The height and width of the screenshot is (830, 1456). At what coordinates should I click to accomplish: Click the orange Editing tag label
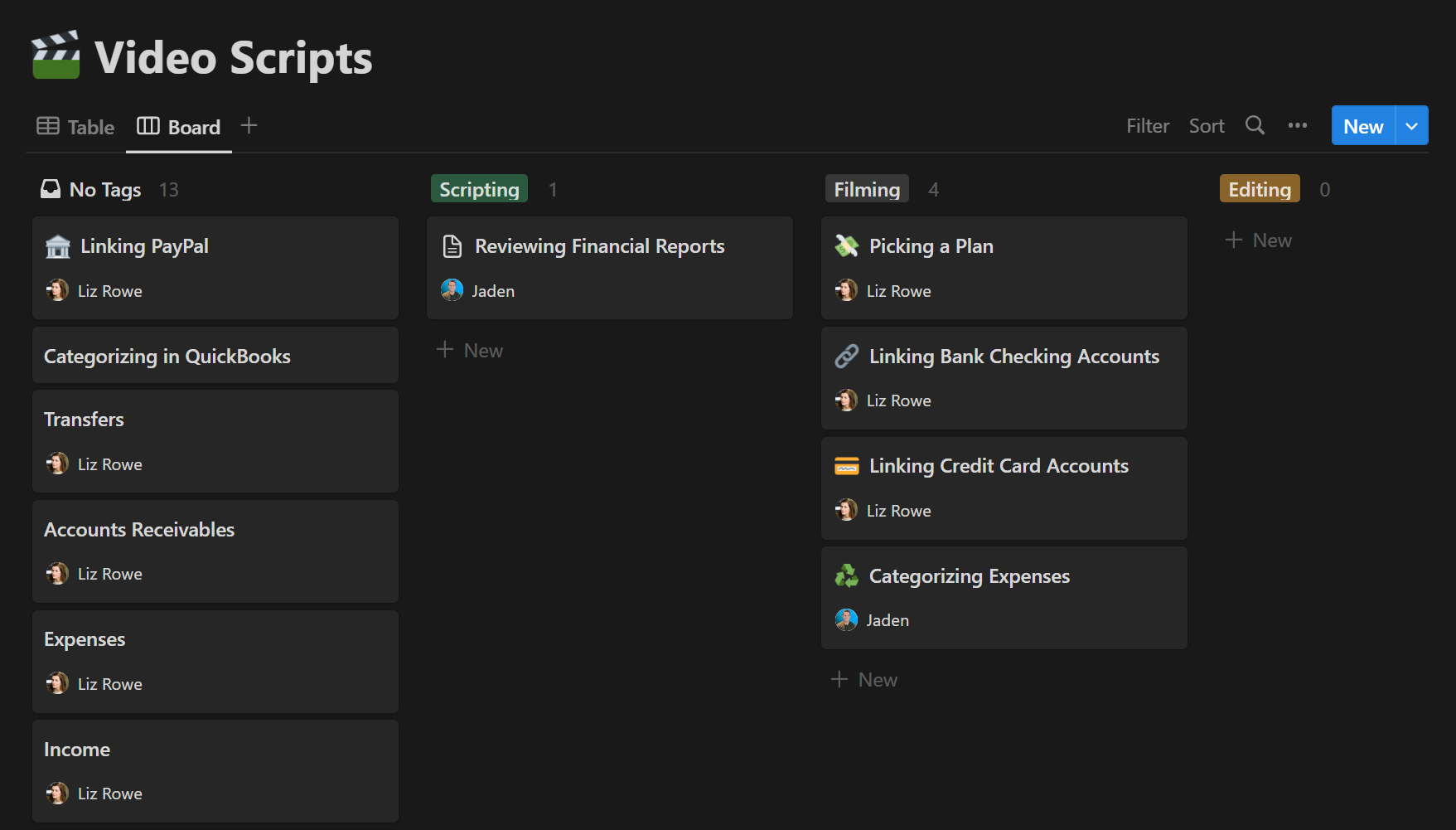click(x=1259, y=189)
